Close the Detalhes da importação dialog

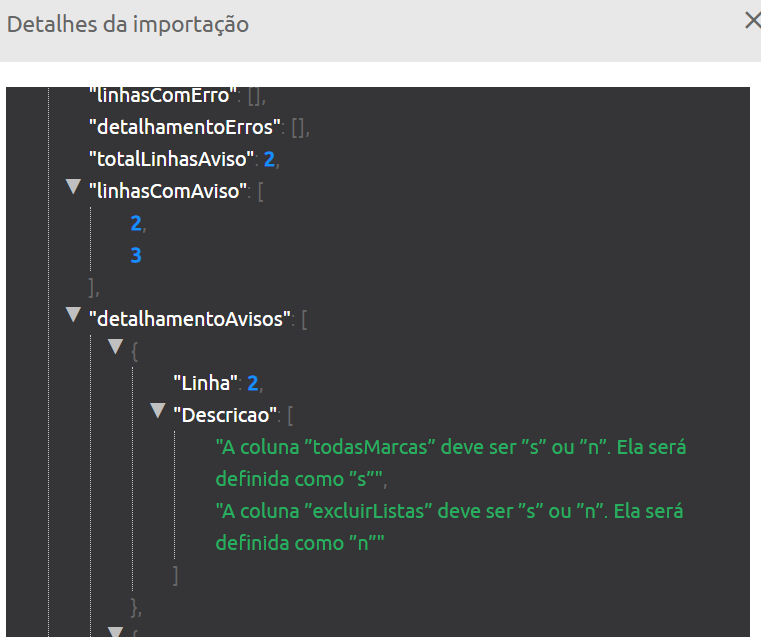(x=752, y=21)
